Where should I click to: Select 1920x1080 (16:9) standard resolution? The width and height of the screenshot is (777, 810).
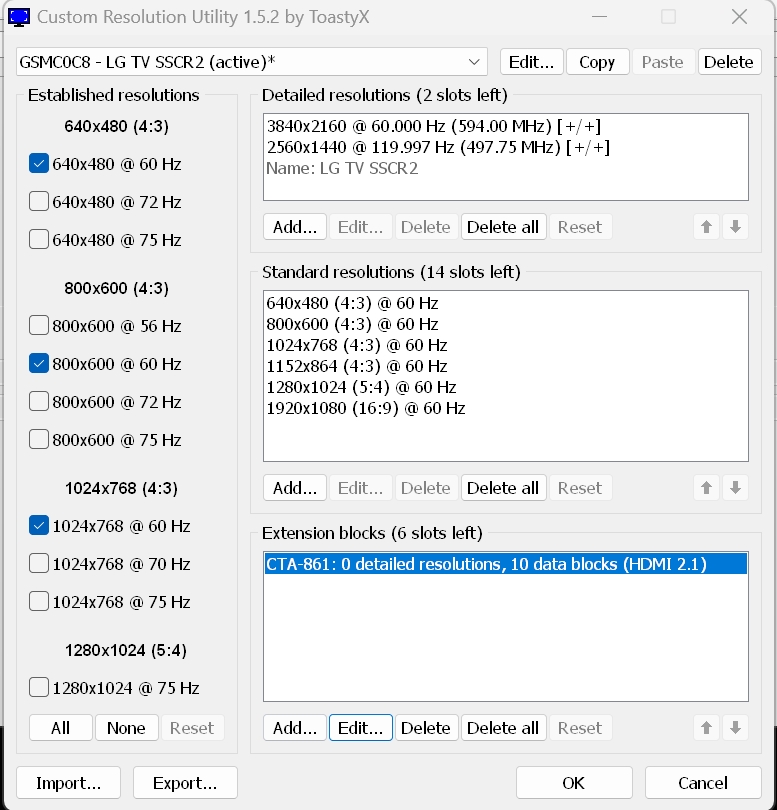[366, 408]
